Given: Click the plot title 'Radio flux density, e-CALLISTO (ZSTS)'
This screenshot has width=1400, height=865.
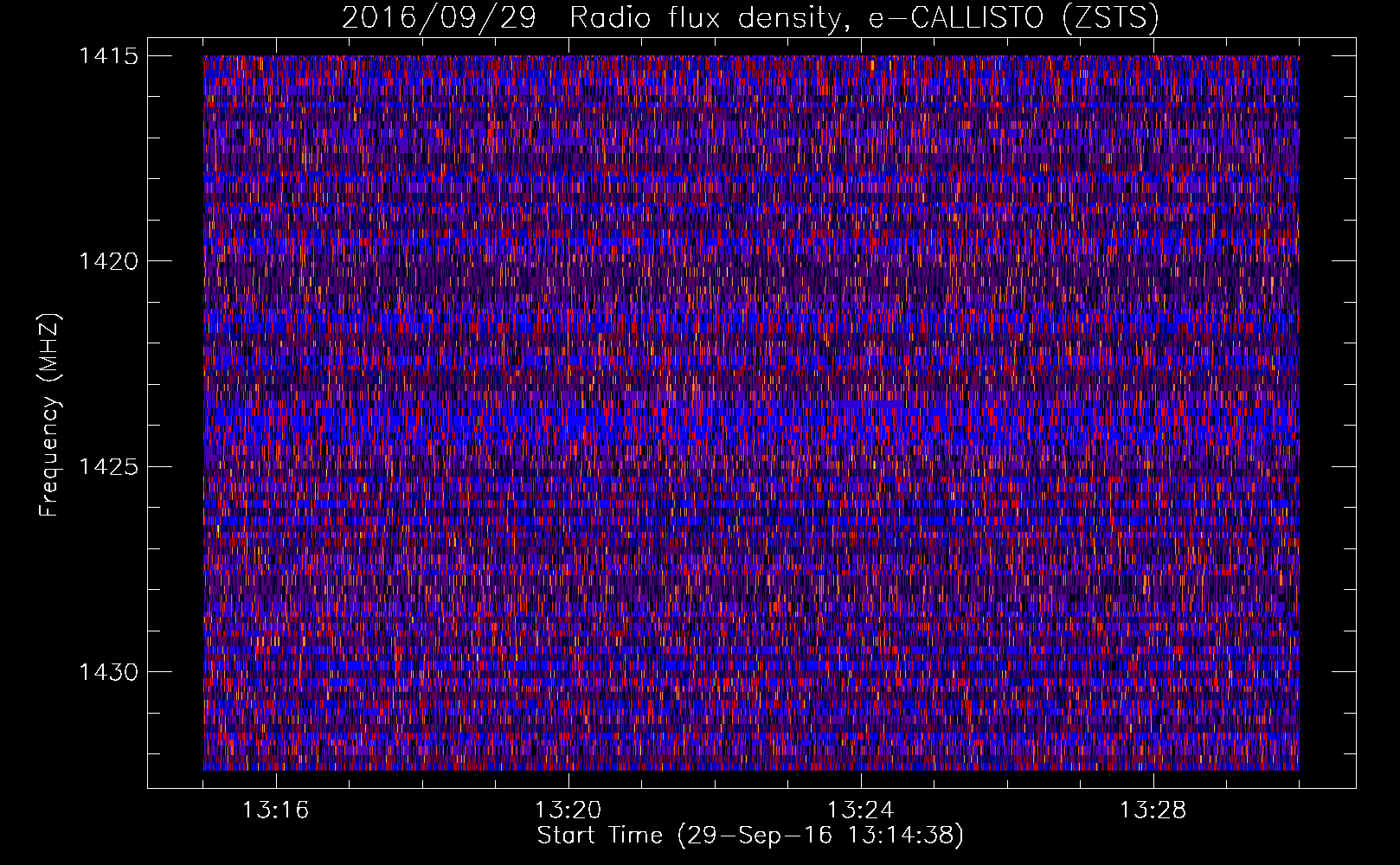Looking at the screenshot, I should tap(864, 18).
